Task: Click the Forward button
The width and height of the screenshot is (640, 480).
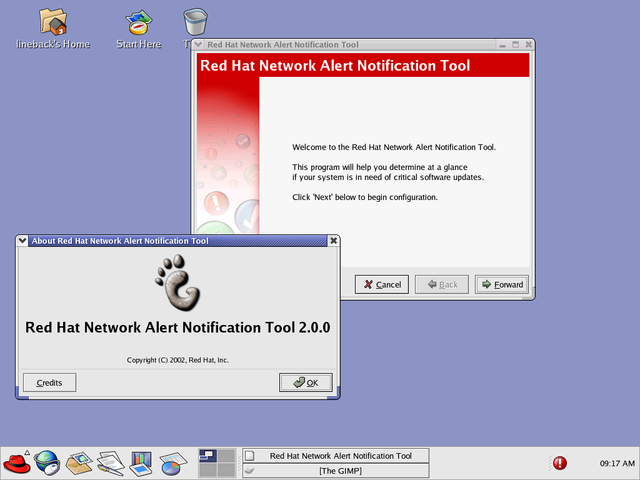Action: pos(502,284)
